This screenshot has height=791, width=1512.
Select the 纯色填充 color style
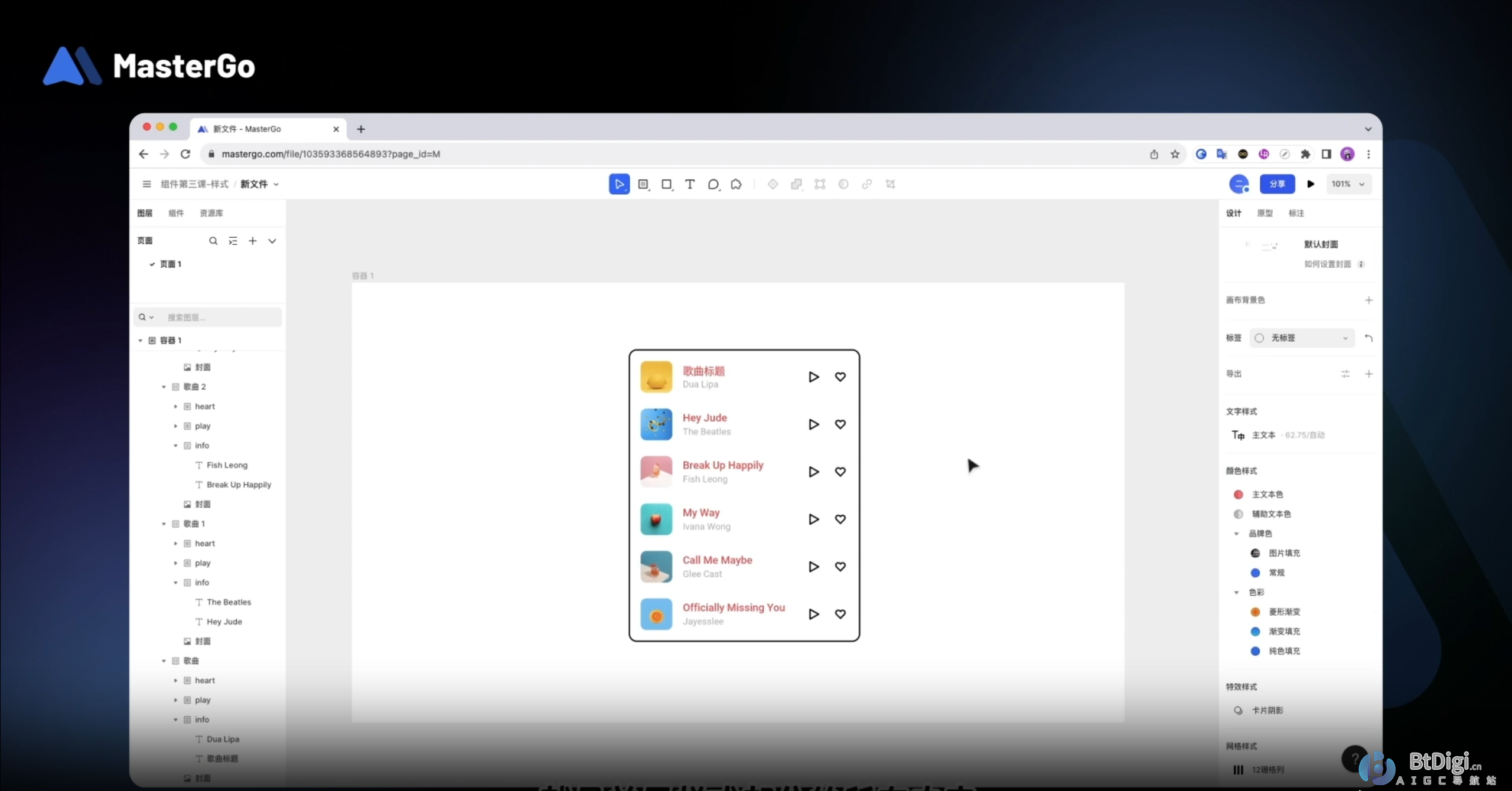point(1285,651)
